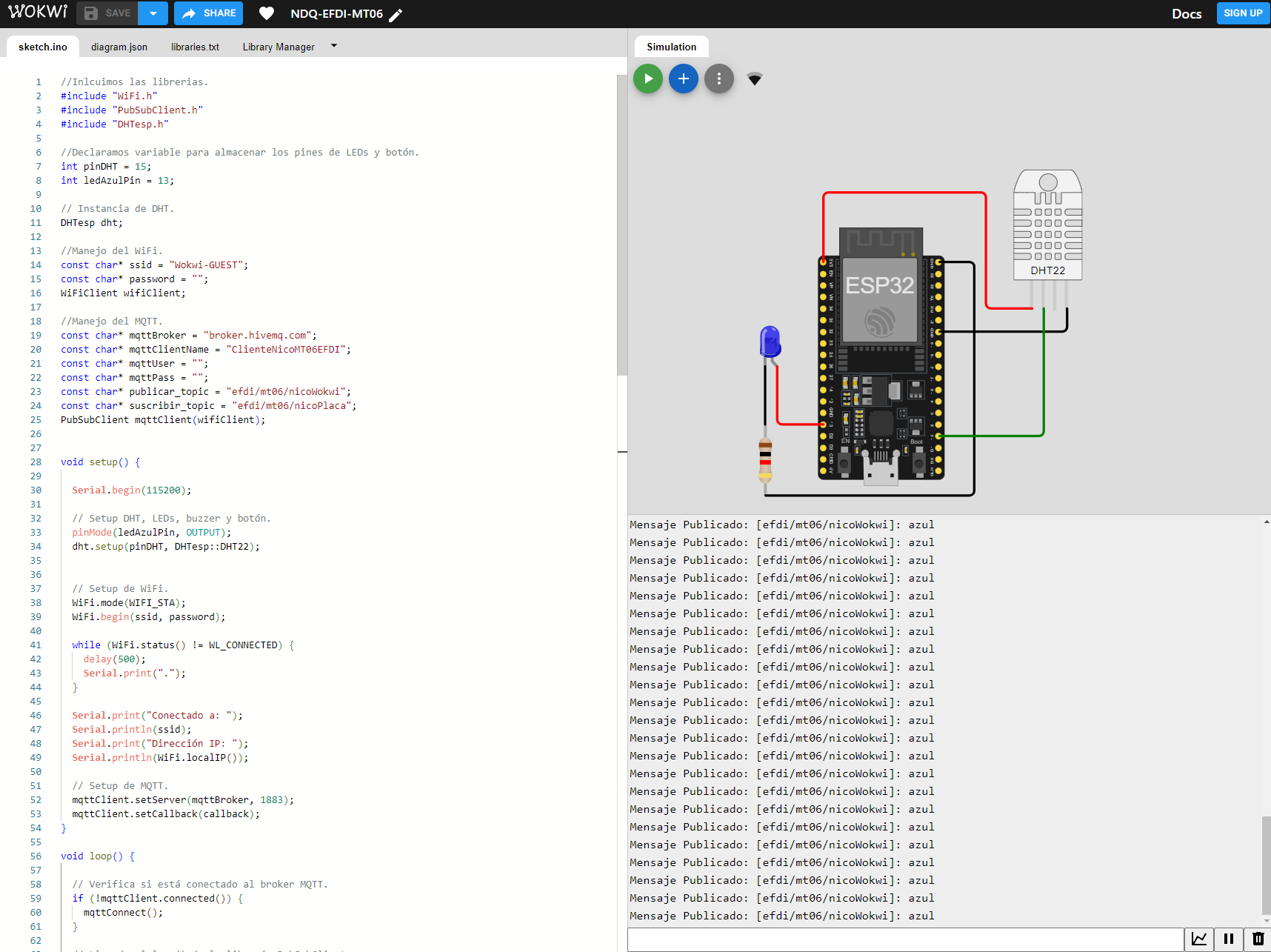Click the "broker.hivemq.com" string
Viewport: 1271px width, 952px height.
[x=257, y=336]
